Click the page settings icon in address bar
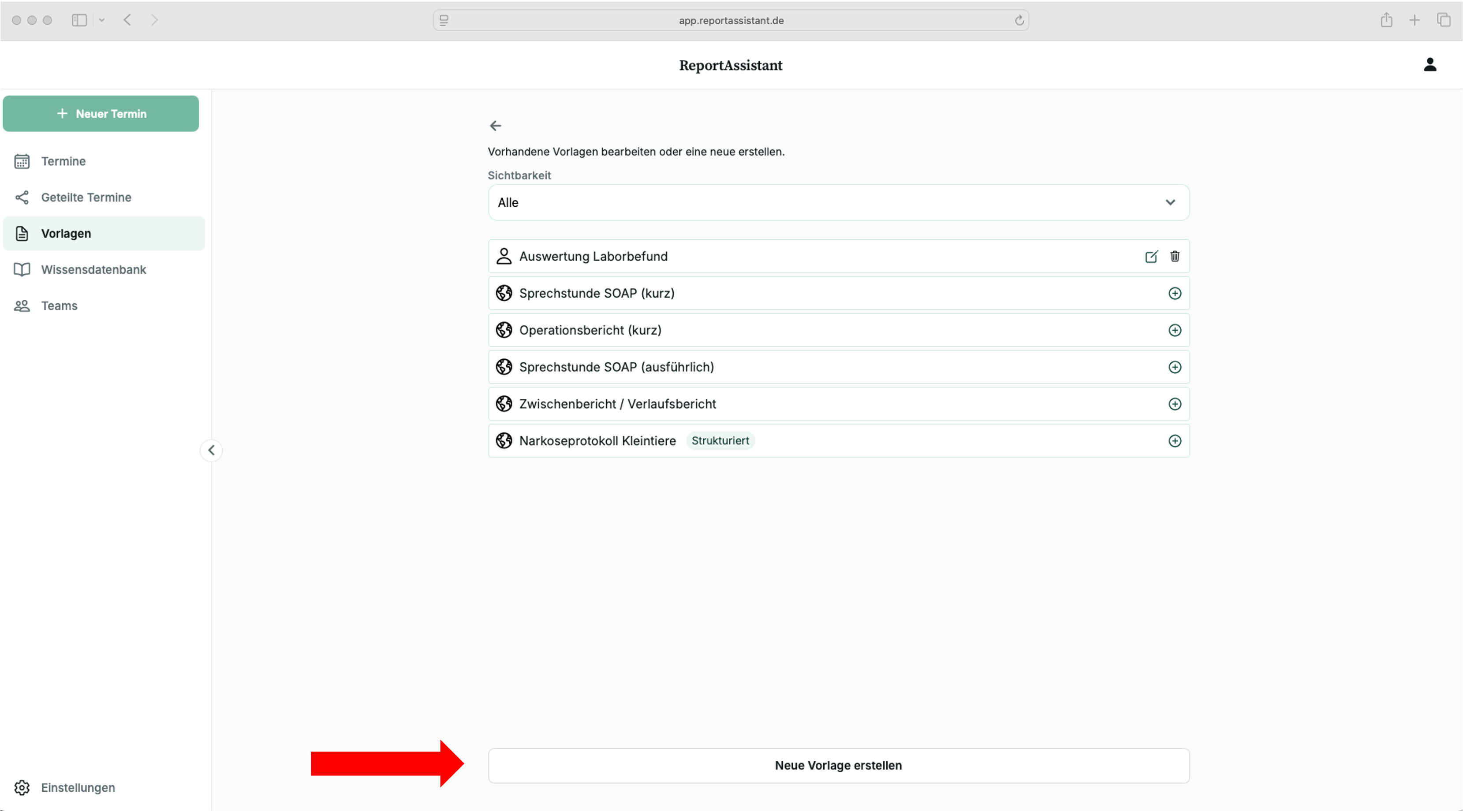This screenshot has height=812, width=1463. click(444, 20)
